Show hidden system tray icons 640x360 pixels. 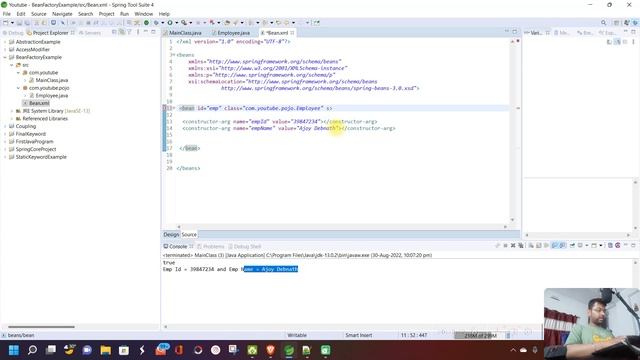[x=513, y=350]
